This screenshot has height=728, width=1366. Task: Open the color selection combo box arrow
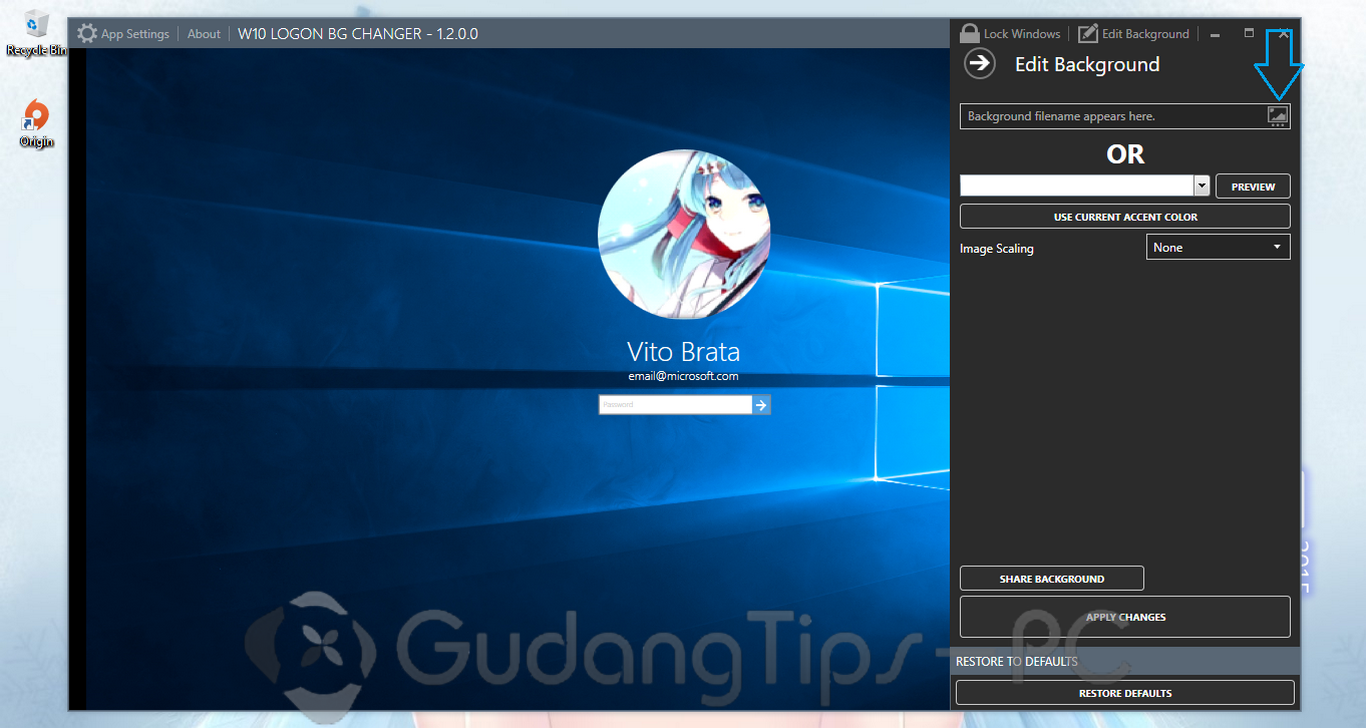1202,186
